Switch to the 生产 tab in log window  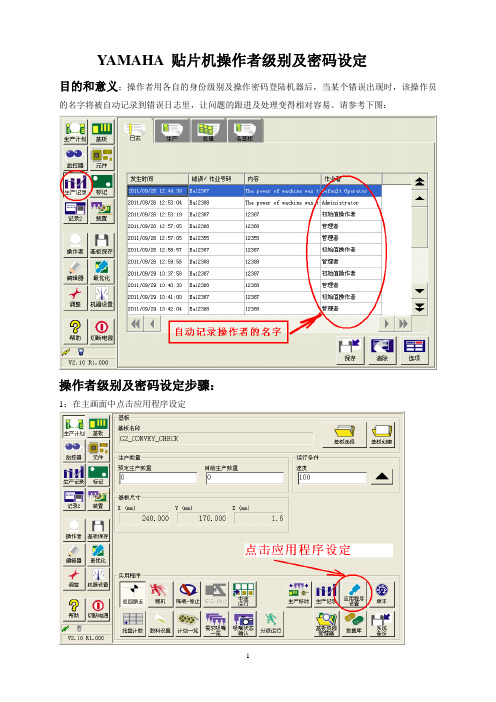pos(172,131)
